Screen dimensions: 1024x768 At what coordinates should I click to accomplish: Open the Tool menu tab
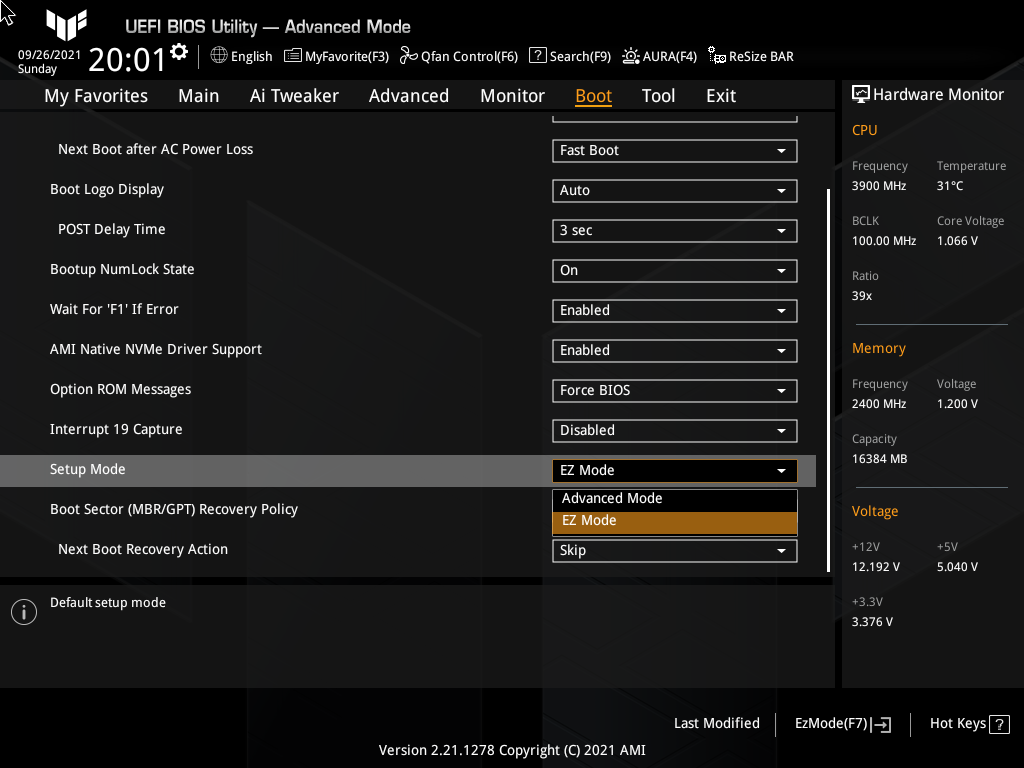click(x=658, y=95)
